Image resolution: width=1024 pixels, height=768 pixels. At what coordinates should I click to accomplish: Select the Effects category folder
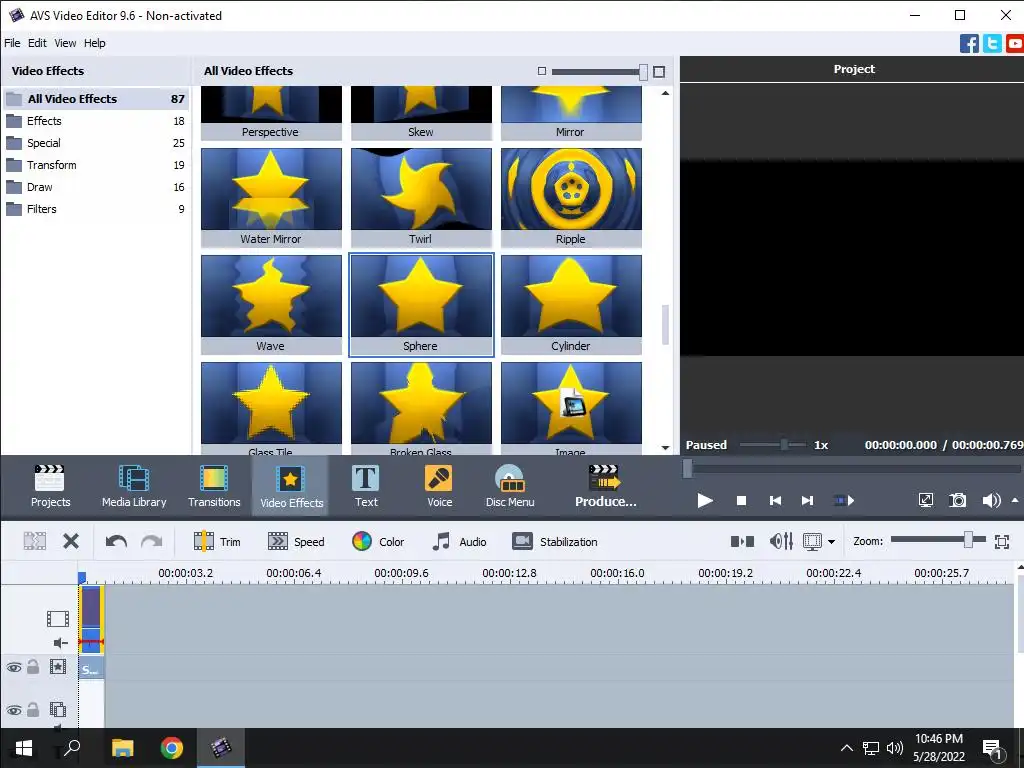(x=96, y=121)
